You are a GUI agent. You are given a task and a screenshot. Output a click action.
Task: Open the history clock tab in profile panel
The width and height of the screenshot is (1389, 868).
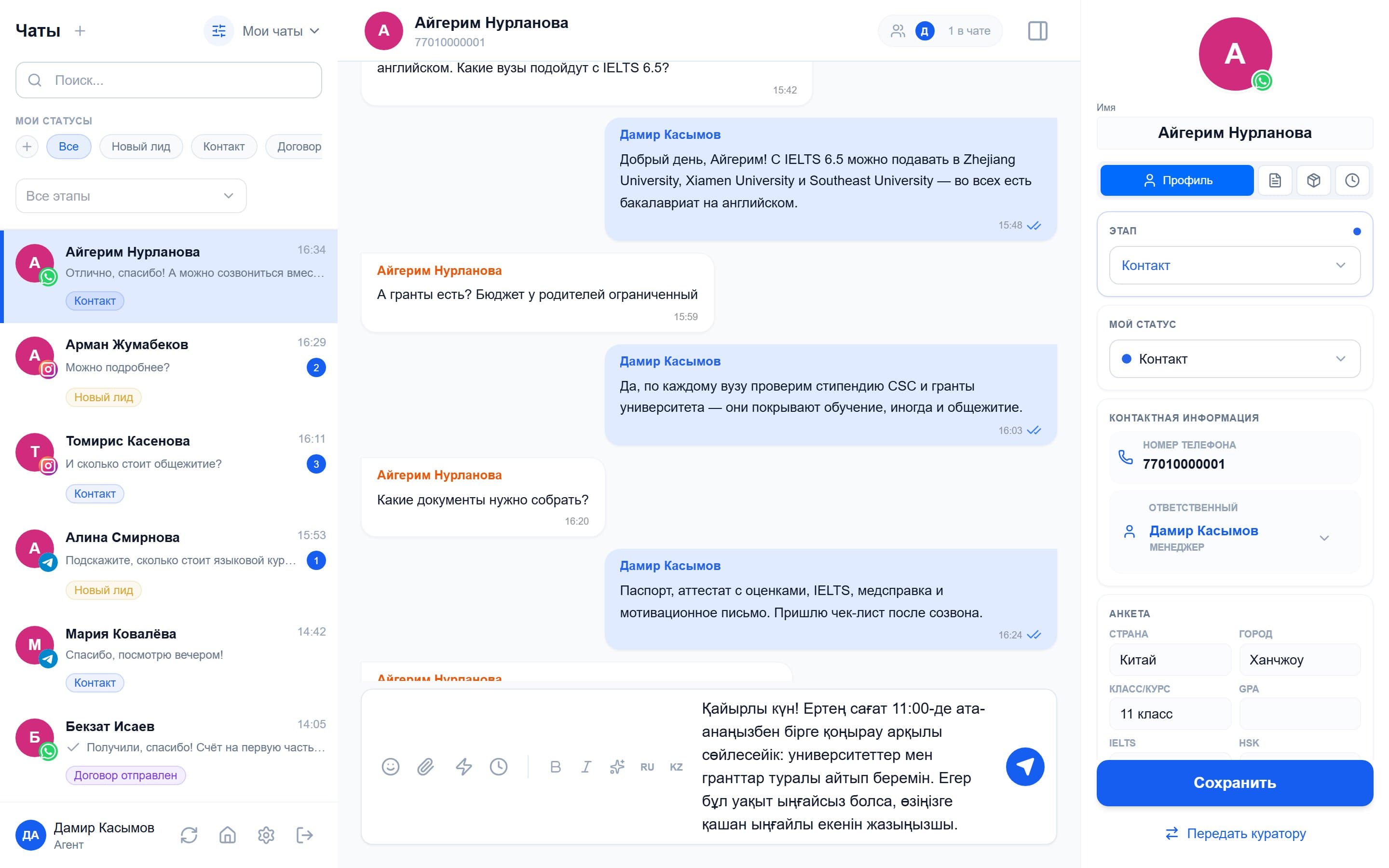click(x=1352, y=180)
